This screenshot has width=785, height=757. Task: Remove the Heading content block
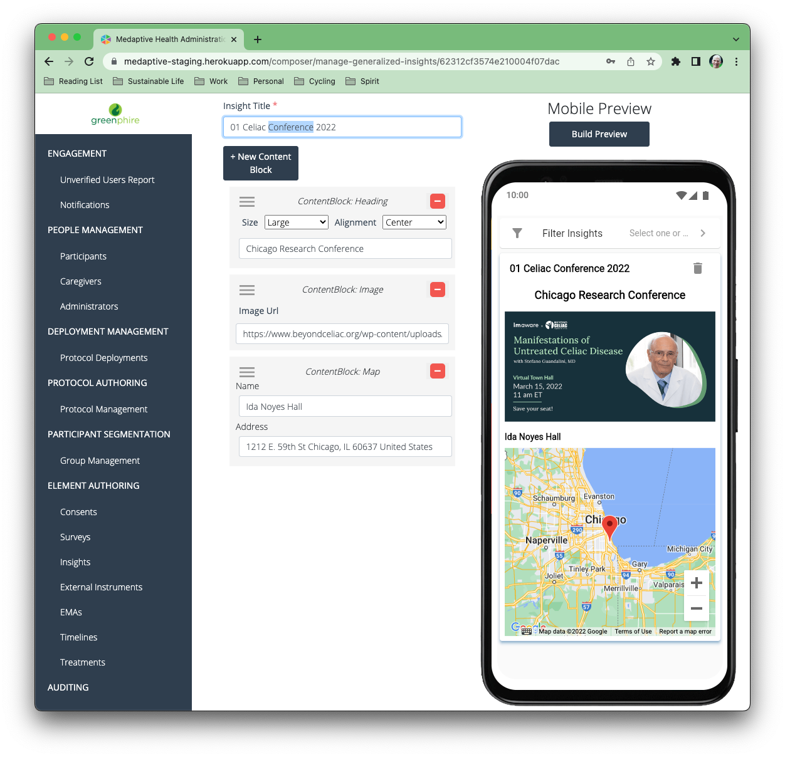[438, 201]
